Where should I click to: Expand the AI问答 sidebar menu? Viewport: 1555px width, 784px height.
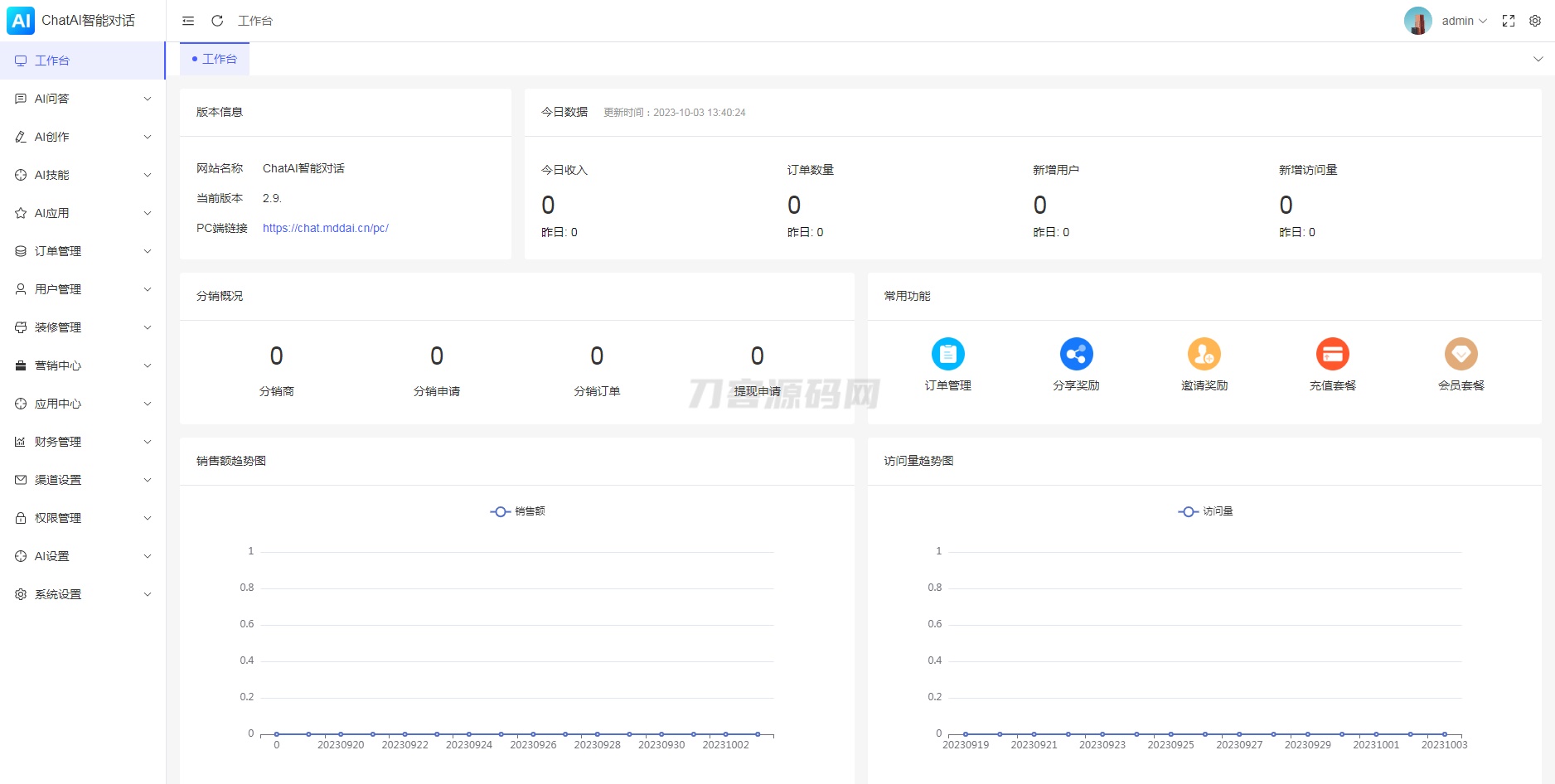click(x=83, y=99)
